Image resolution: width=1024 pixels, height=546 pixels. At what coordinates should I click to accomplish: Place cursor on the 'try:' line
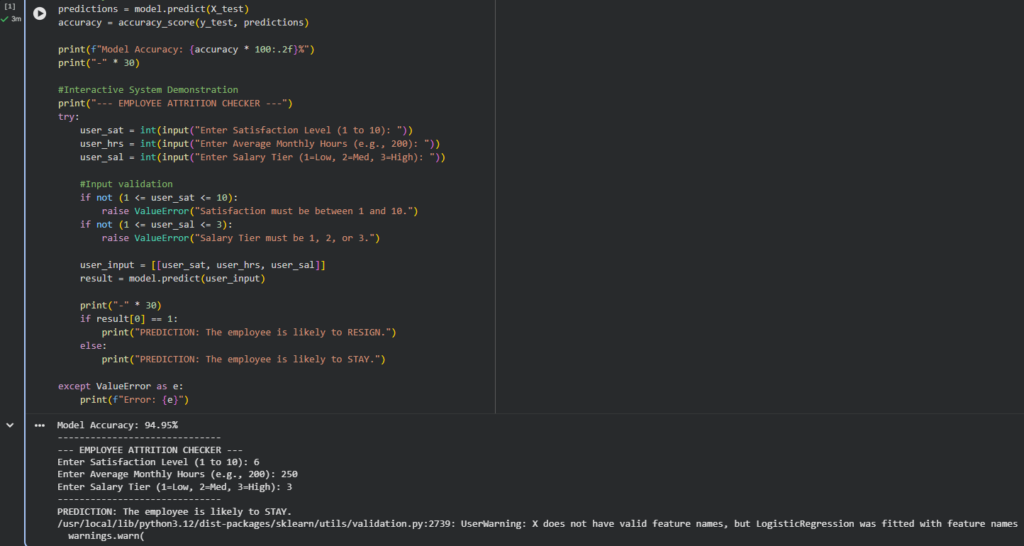coord(67,116)
